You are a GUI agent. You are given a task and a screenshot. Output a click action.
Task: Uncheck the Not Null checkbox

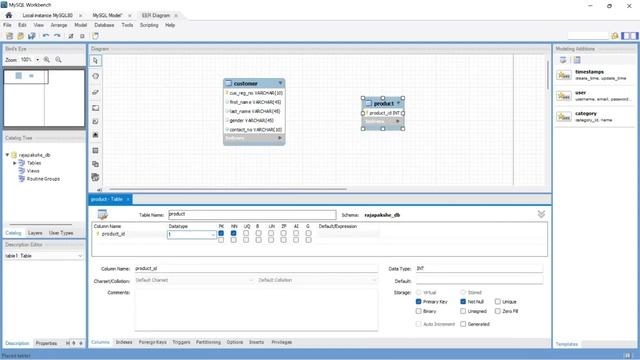[x=463, y=302]
